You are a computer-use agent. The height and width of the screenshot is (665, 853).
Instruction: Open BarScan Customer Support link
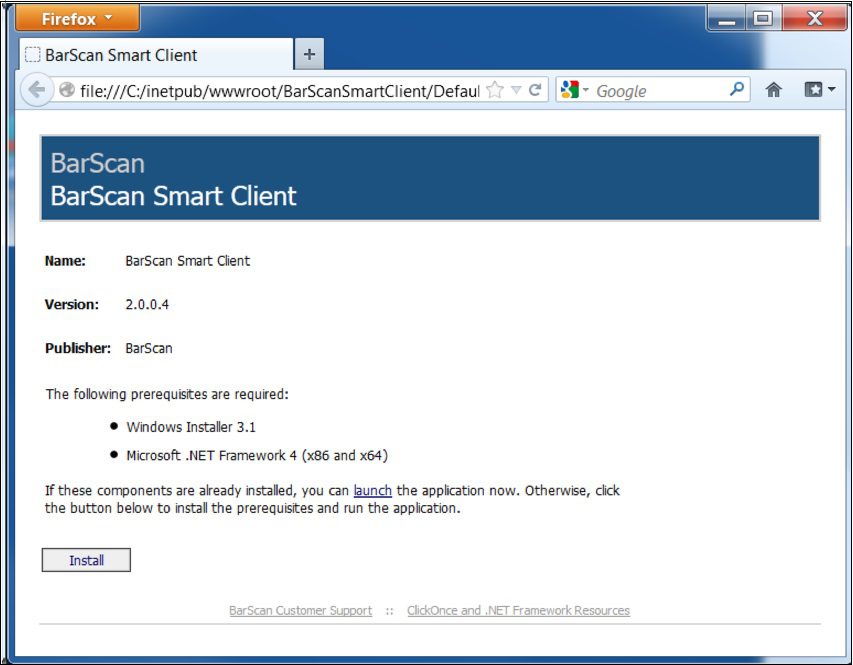(x=300, y=611)
